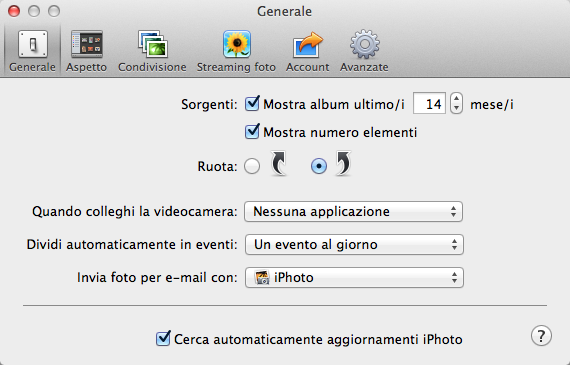The height and width of the screenshot is (365, 570).
Task: Click the clockwise rotate arrow icon
Action: pyautogui.click(x=343, y=163)
